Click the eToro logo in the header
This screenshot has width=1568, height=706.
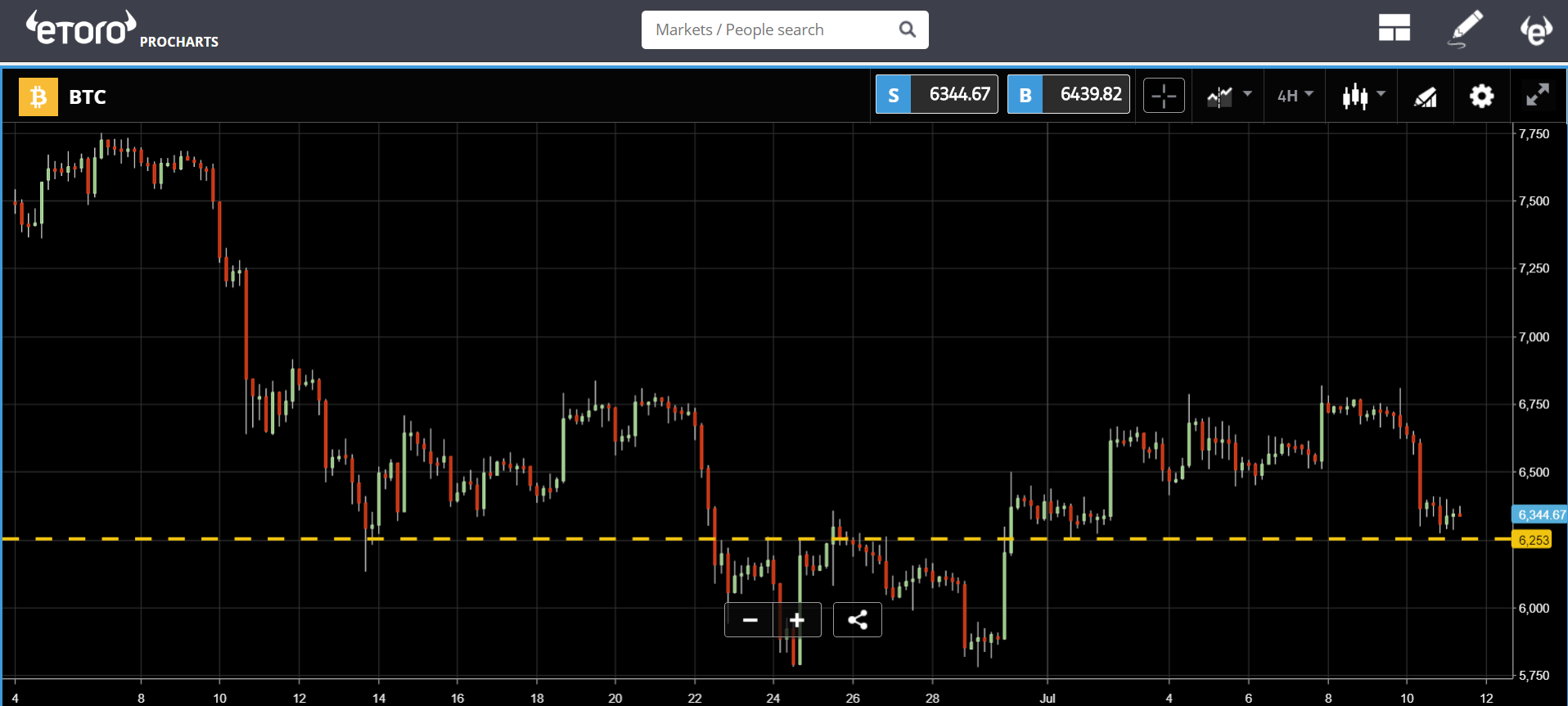(81, 29)
